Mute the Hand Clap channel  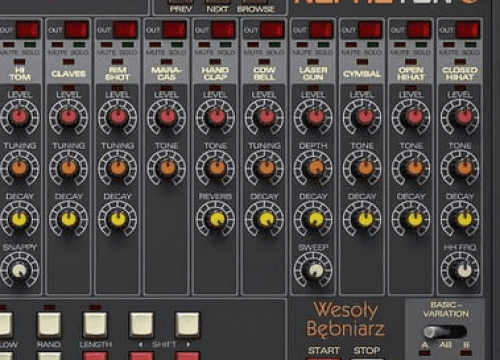click(x=204, y=45)
